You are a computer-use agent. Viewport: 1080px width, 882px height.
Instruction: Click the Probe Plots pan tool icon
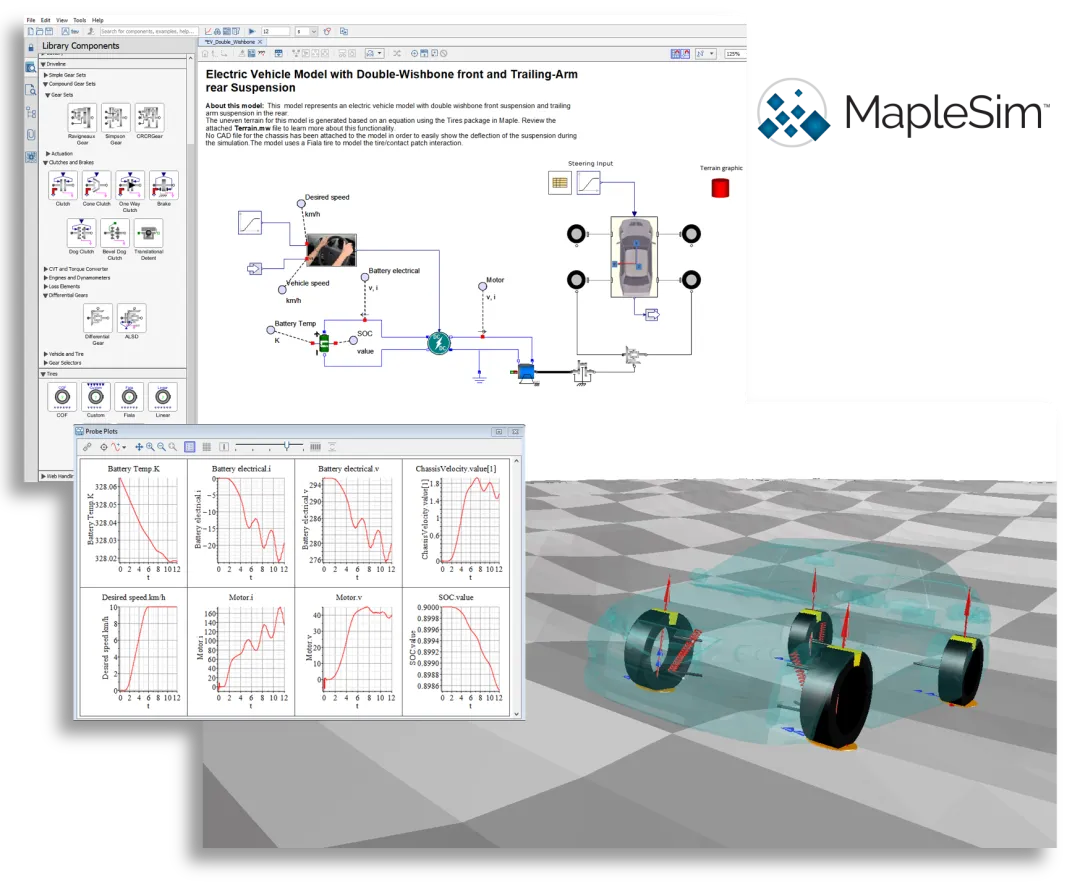138,447
